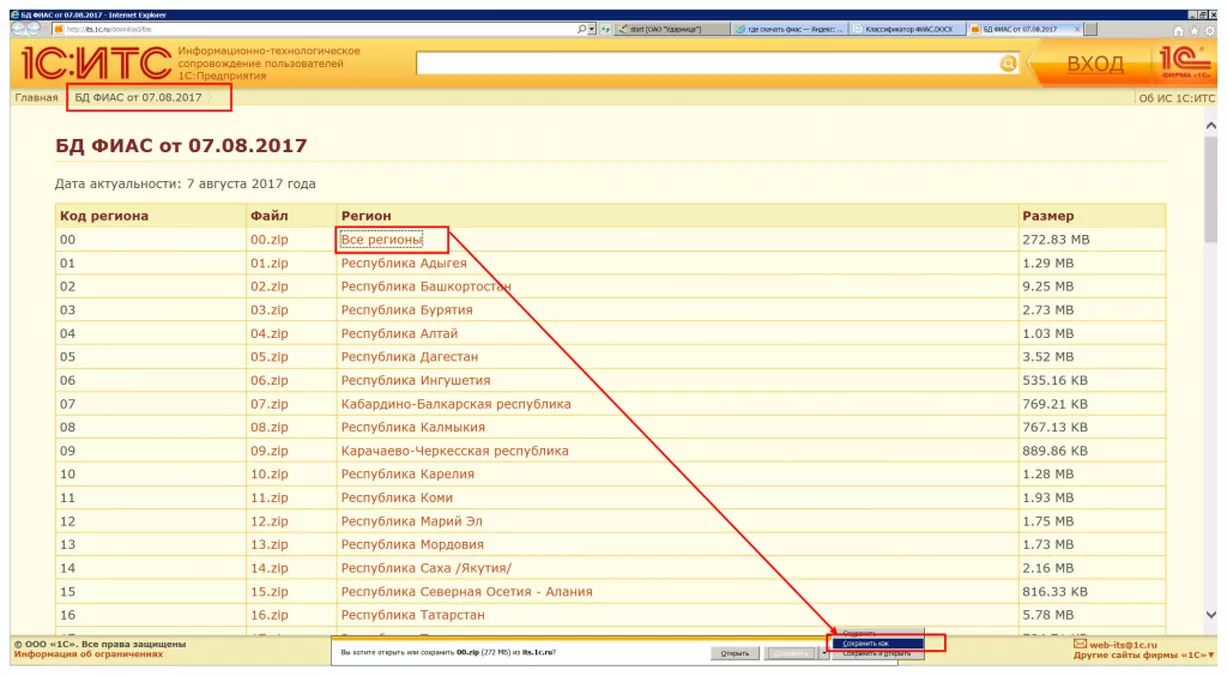1227x676 pixels.
Task: Click the Республика Мордовия link
Action: (412, 545)
